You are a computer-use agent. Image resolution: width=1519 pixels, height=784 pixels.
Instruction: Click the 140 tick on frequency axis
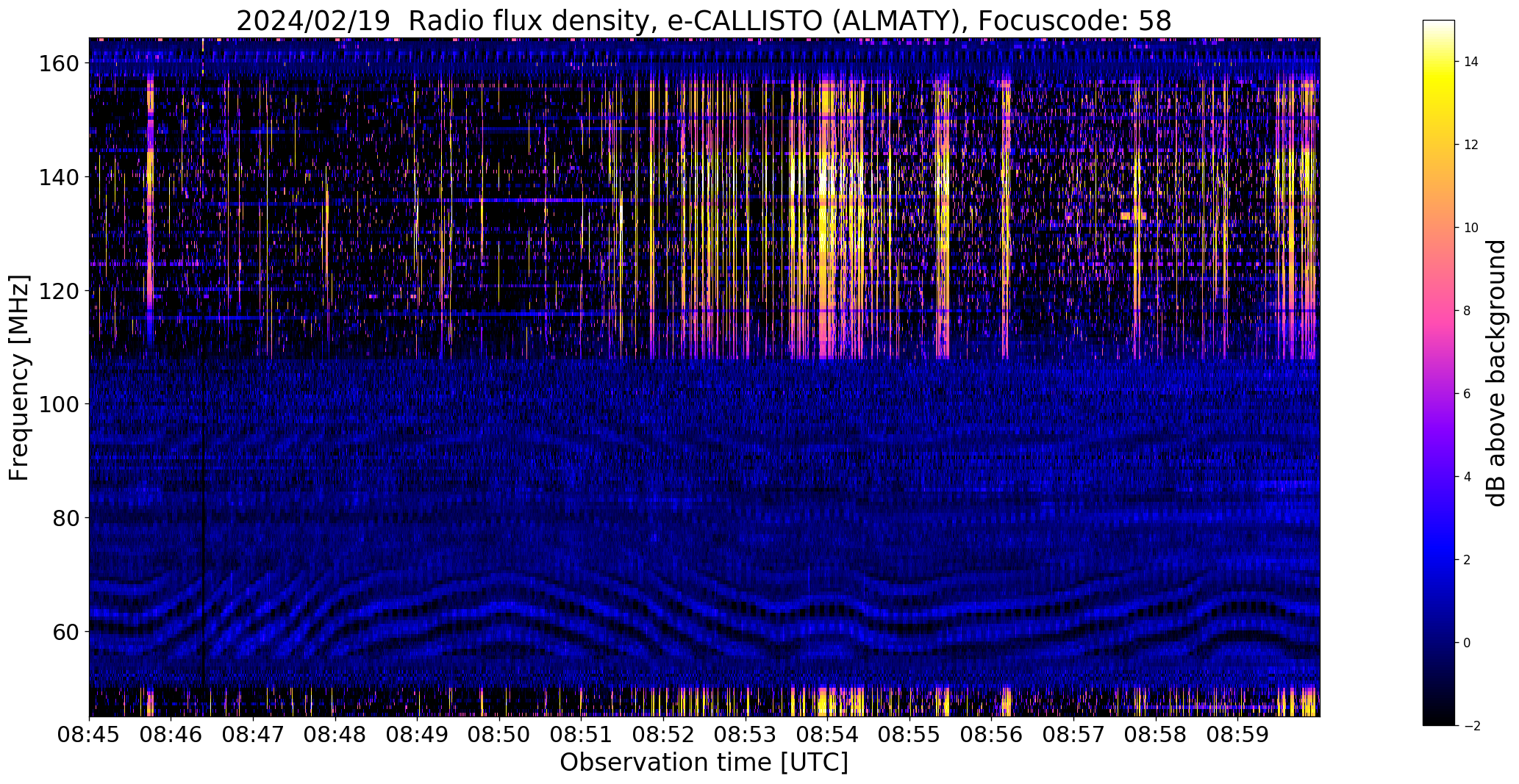click(58, 177)
